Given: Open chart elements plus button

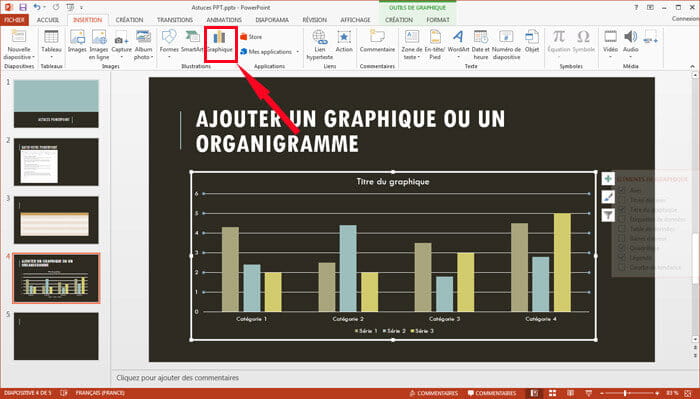Looking at the screenshot, I should [608, 179].
